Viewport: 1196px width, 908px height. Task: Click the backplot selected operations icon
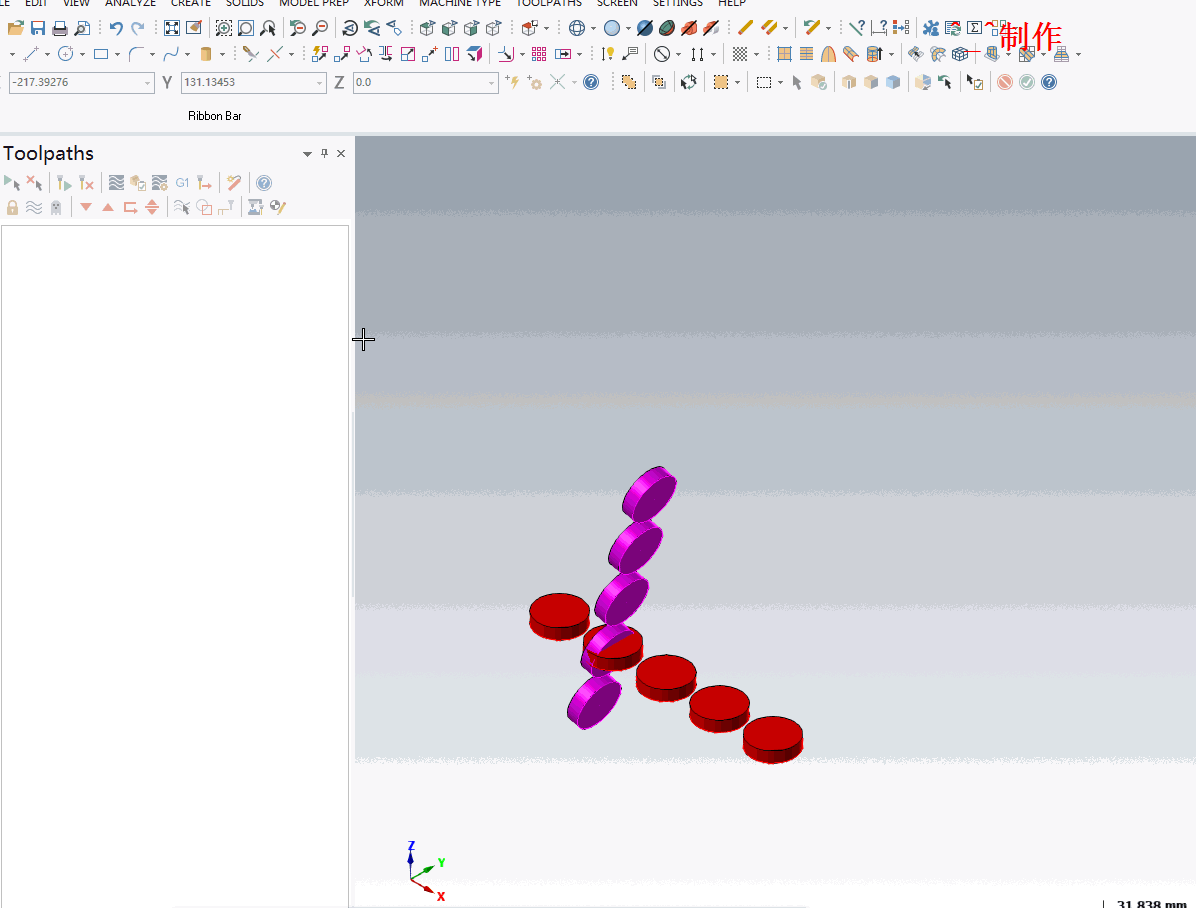click(x=116, y=183)
